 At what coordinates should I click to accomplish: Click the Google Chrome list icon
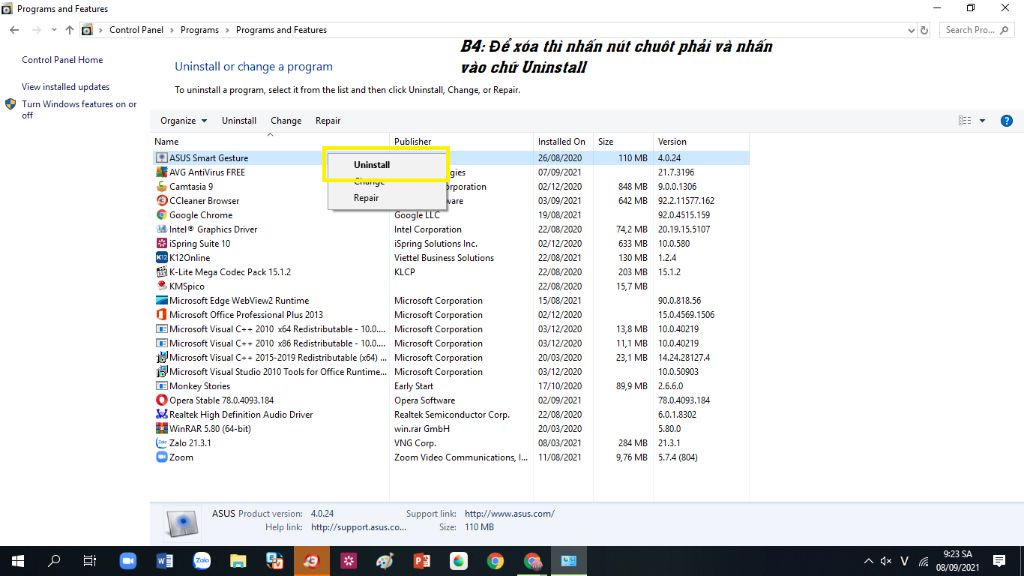[x=161, y=215]
